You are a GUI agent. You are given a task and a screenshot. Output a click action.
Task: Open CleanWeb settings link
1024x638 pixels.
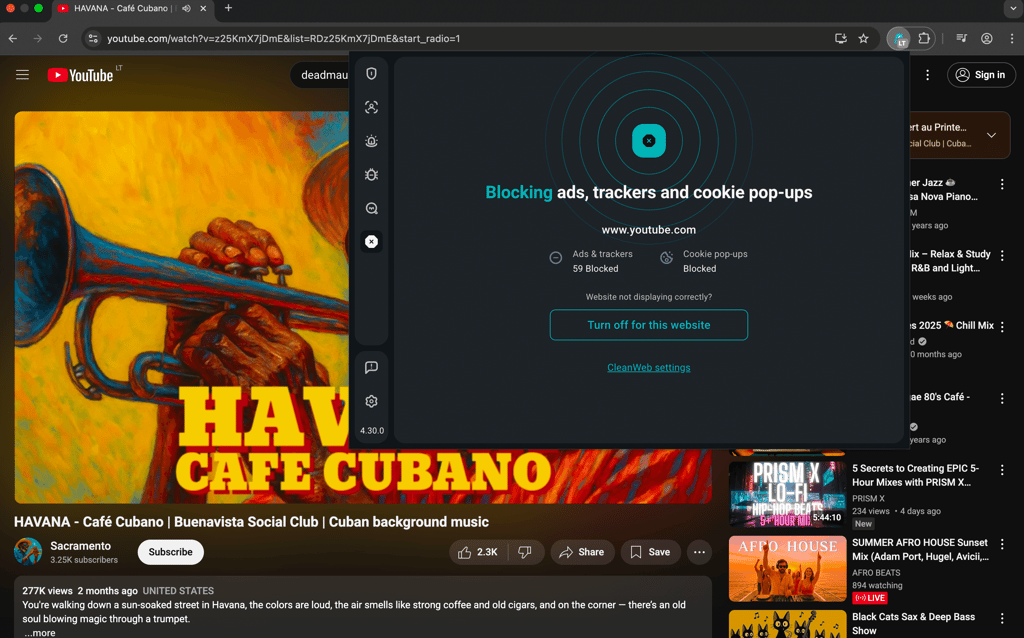648,368
